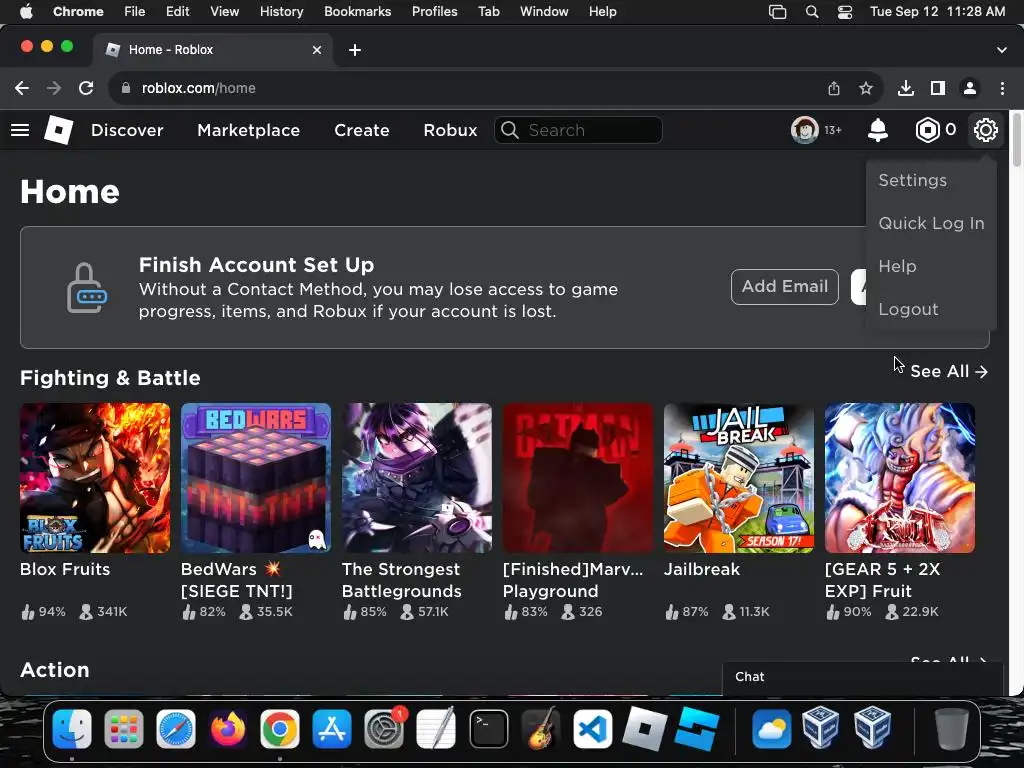Open the notifications bell
Viewport: 1024px width, 768px height.
[878, 130]
